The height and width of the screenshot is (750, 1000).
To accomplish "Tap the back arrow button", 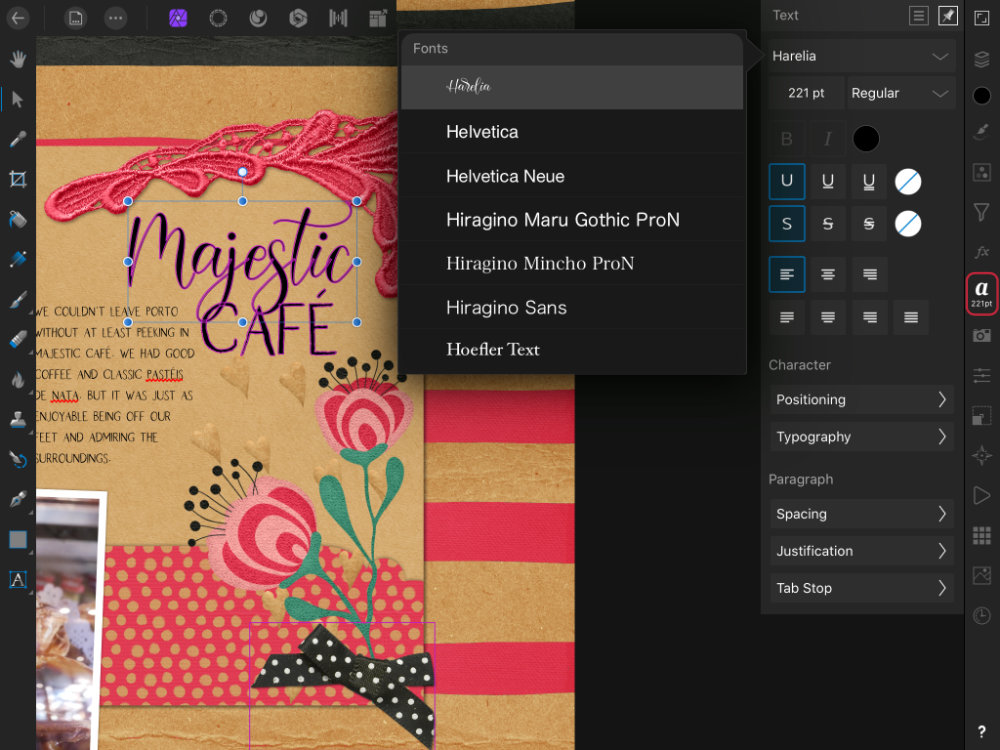I will tap(18, 18).
